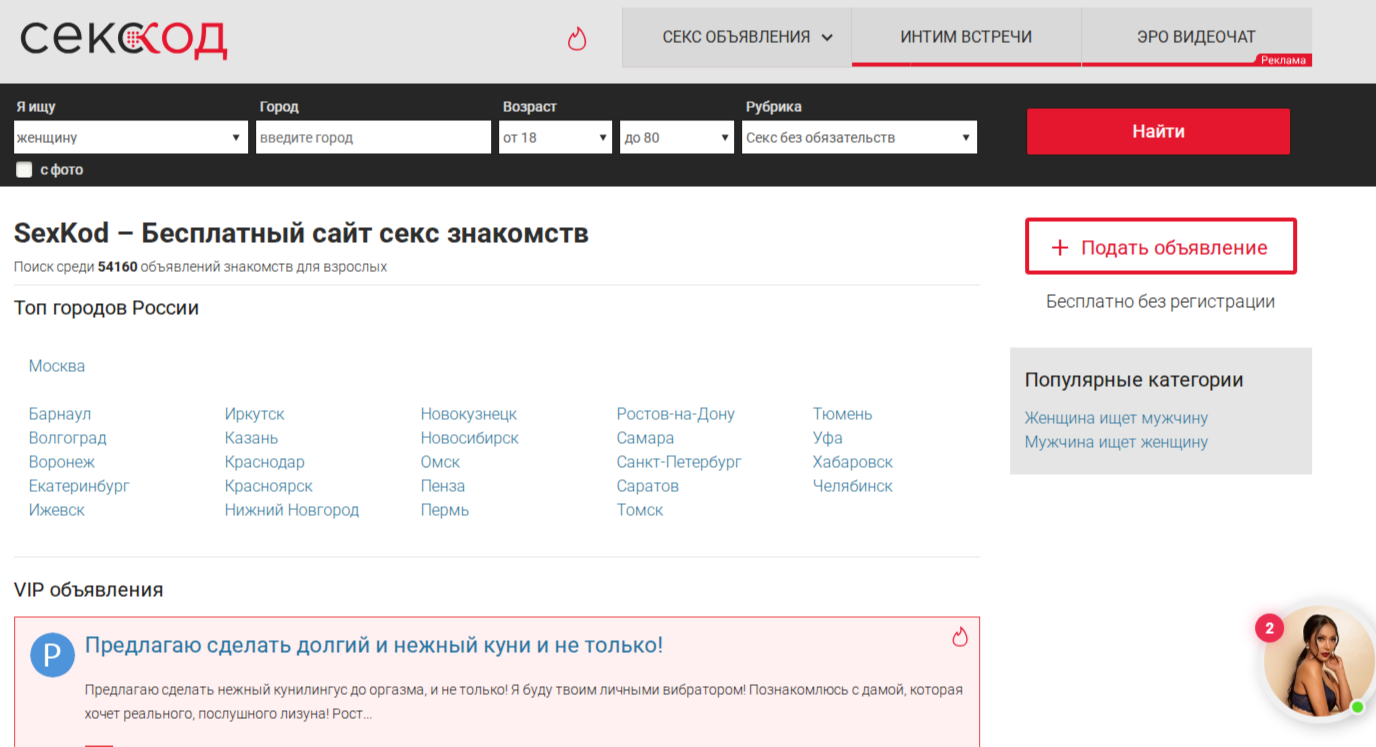
Task: Open the "Женщина ищет мужчину" category link
Action: click(x=1116, y=418)
